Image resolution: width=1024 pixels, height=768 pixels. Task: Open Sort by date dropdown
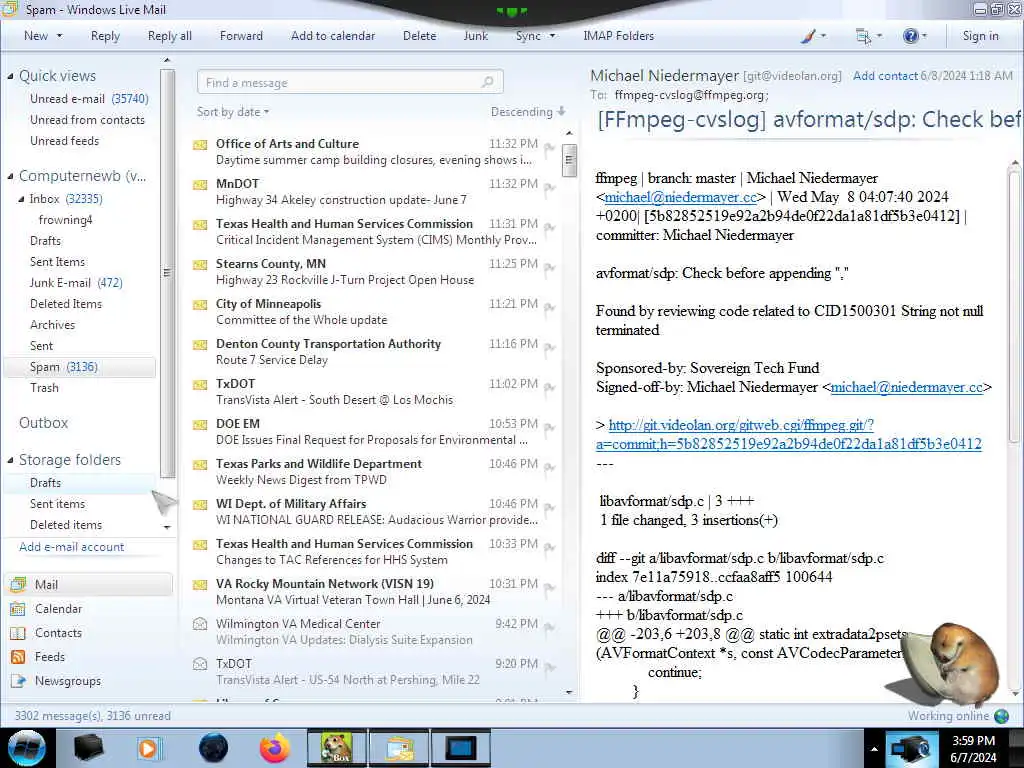point(233,112)
